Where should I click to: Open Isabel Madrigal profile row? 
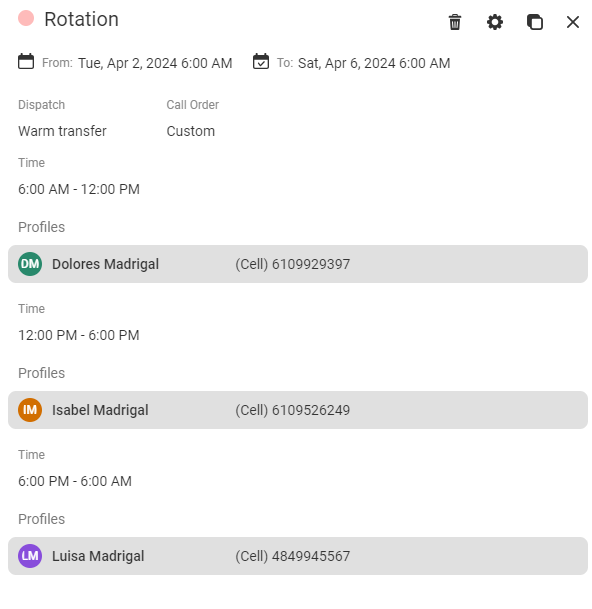point(298,410)
